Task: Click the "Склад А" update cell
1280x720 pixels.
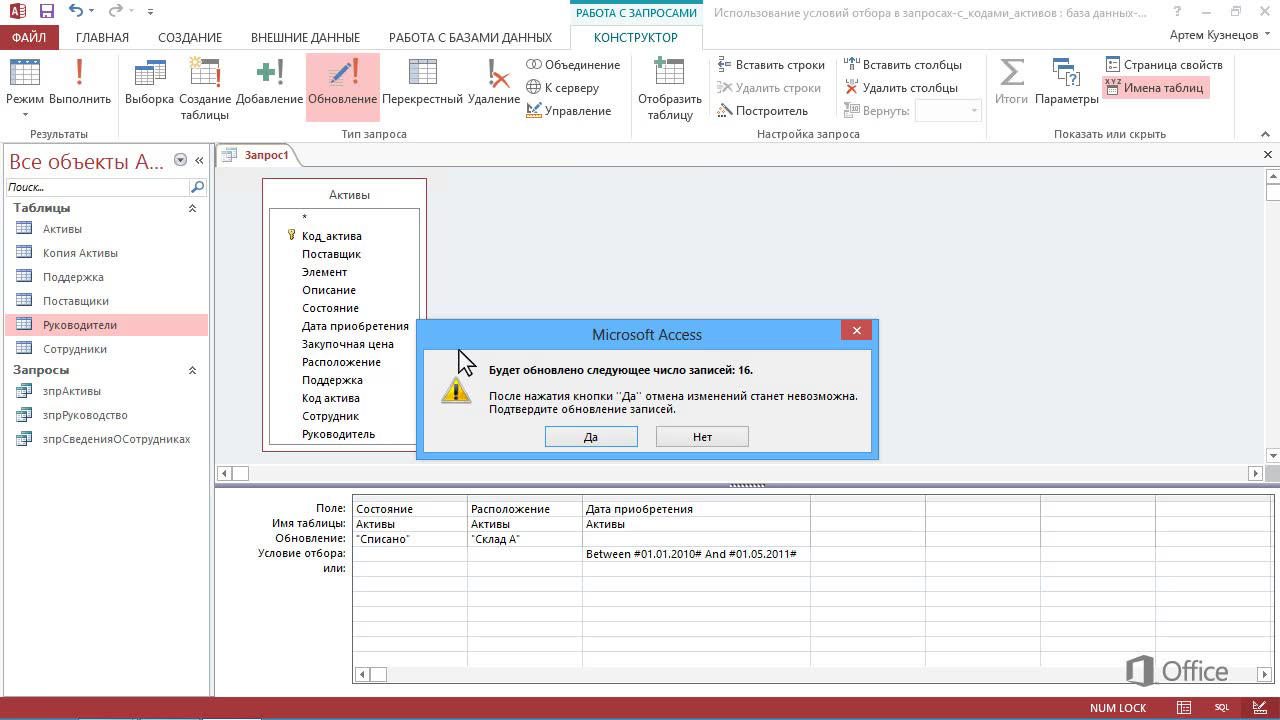Action: 525,539
